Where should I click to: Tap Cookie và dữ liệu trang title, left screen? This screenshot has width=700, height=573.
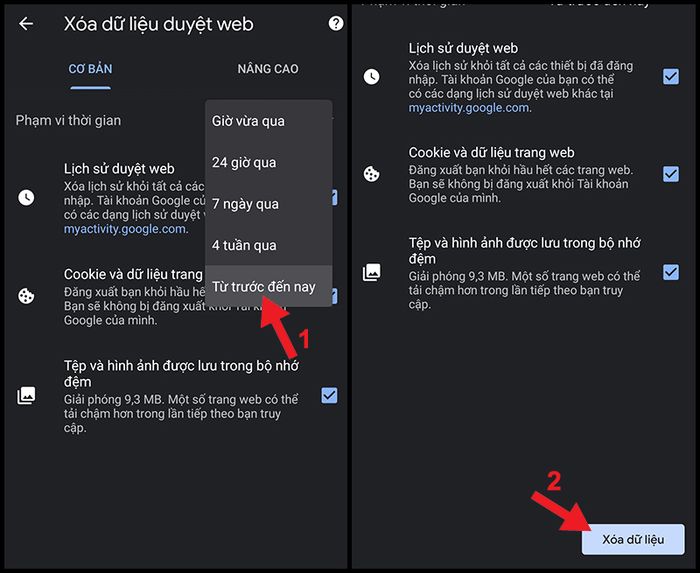tap(133, 274)
